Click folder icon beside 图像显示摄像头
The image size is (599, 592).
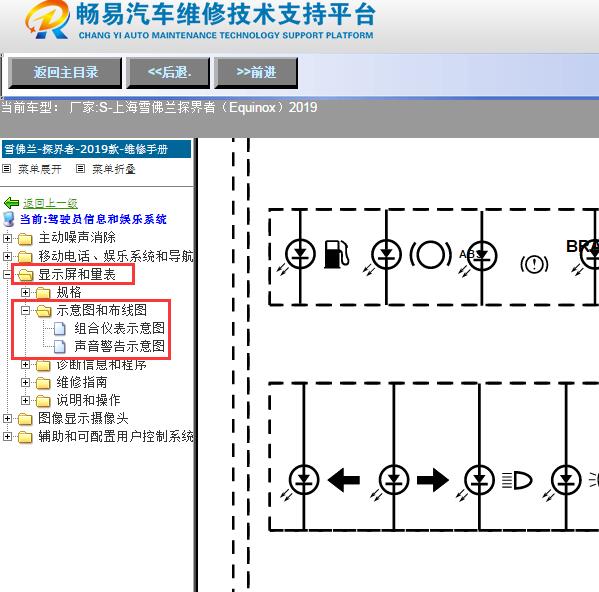(25, 419)
